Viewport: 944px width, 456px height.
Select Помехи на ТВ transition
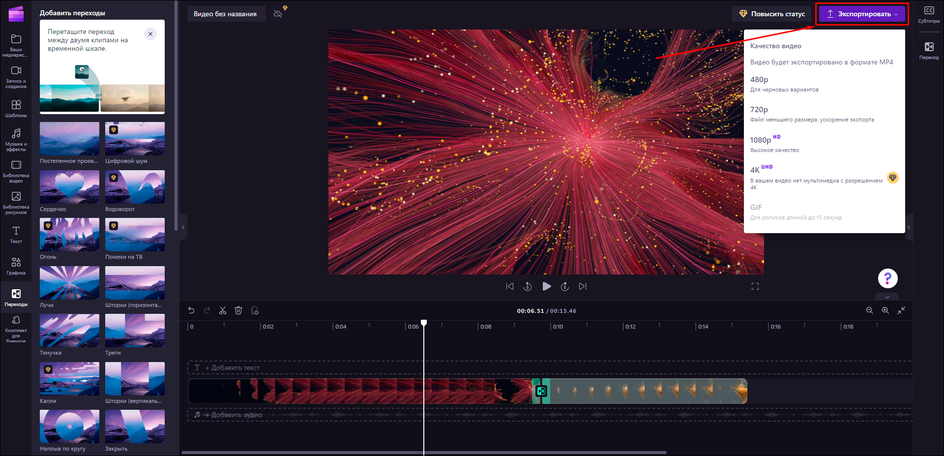point(135,235)
